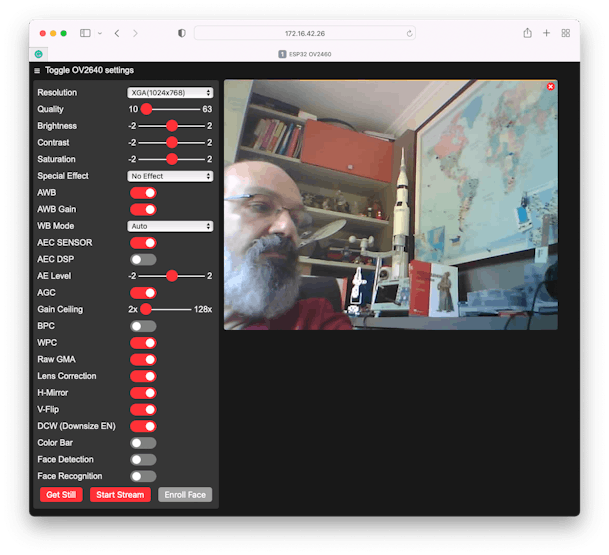Viewport: 609px width, 555px height.
Task: Switch off Lens Correction
Action: (x=143, y=376)
